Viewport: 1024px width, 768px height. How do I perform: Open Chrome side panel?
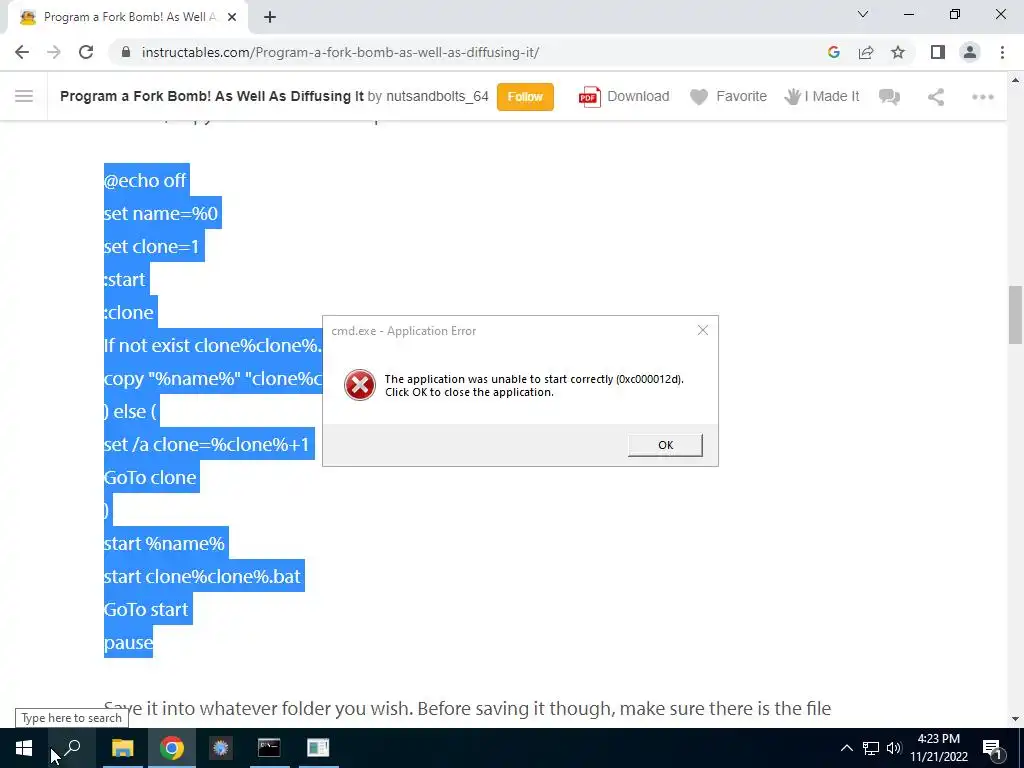coord(938,52)
